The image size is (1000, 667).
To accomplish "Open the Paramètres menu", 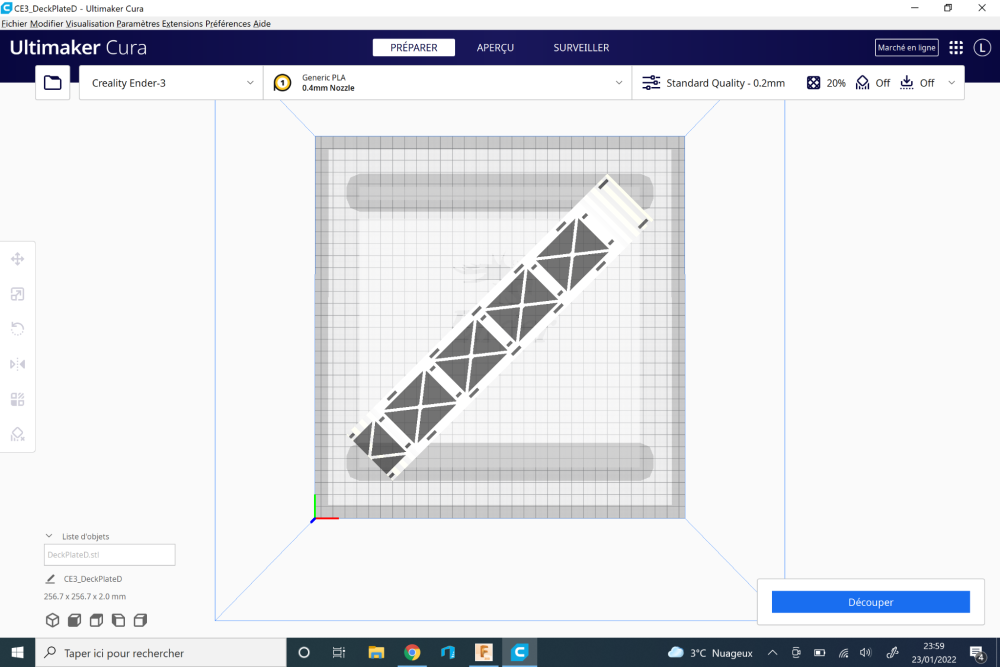I will click(x=138, y=24).
